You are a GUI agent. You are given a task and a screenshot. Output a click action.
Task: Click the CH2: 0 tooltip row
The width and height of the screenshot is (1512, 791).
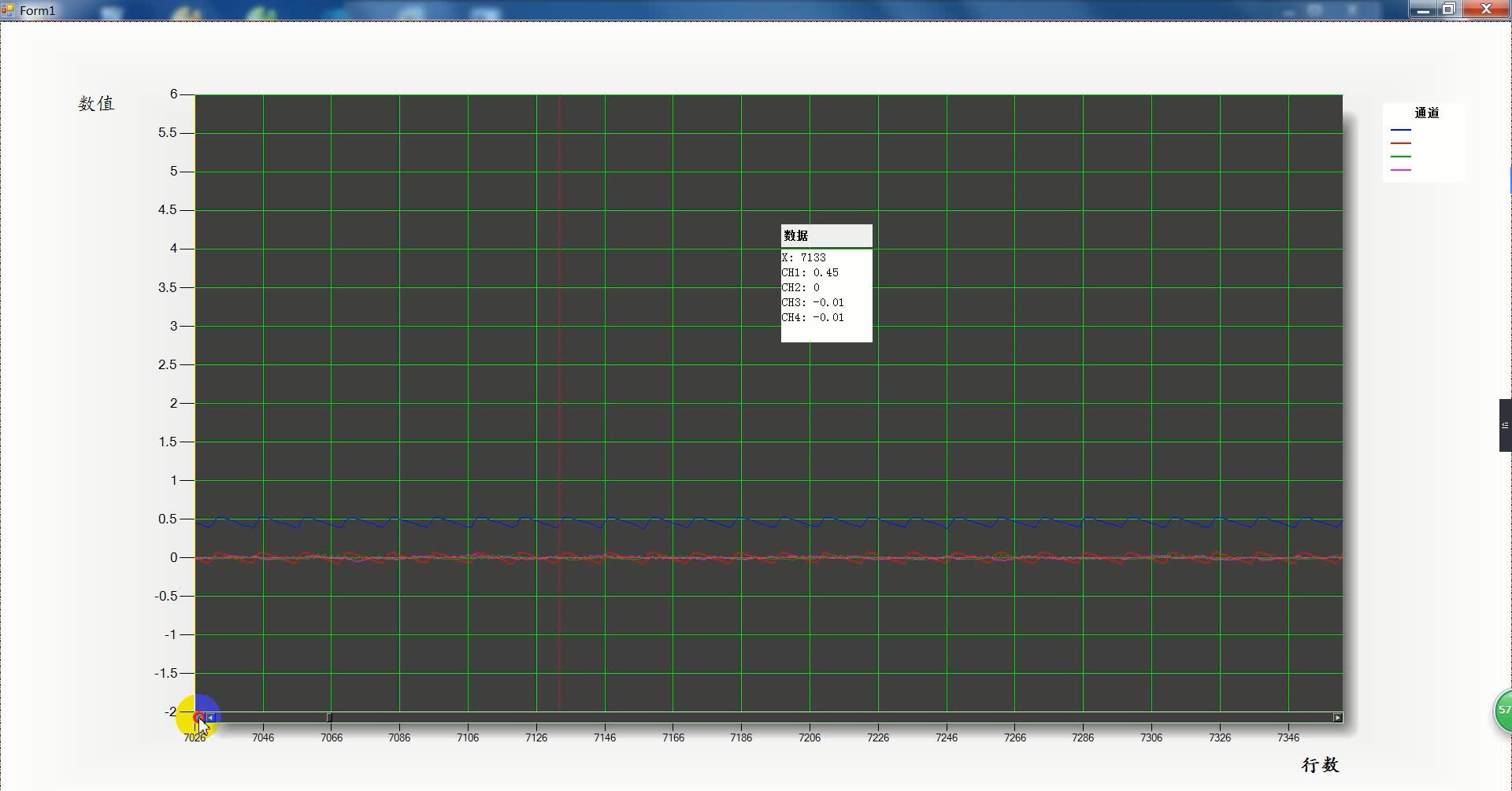(801, 287)
